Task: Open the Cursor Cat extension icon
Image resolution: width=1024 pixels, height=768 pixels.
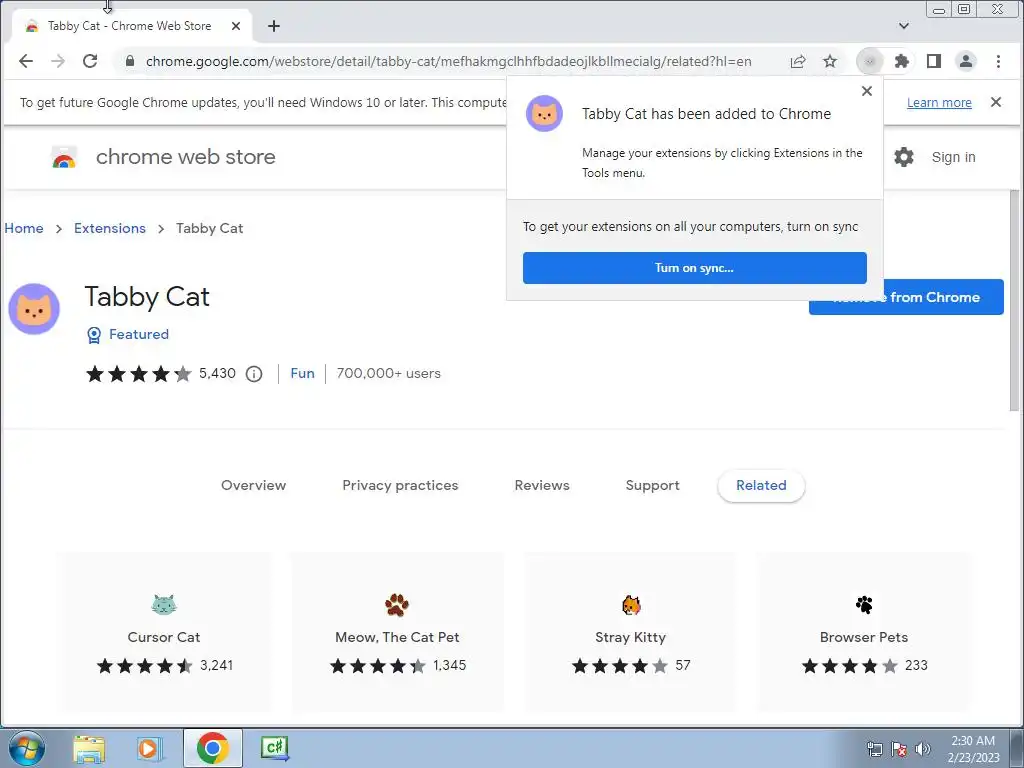Action: (x=164, y=605)
